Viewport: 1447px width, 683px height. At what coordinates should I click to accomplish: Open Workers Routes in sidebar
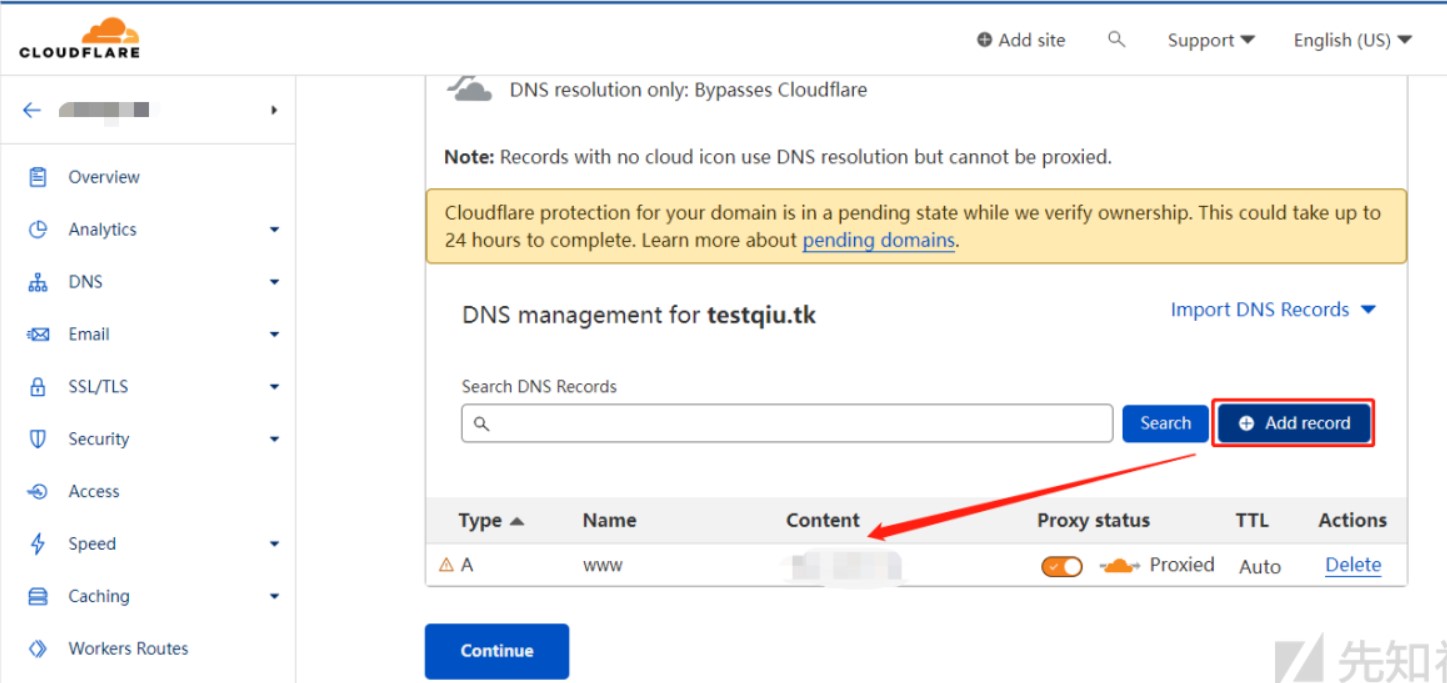(128, 648)
